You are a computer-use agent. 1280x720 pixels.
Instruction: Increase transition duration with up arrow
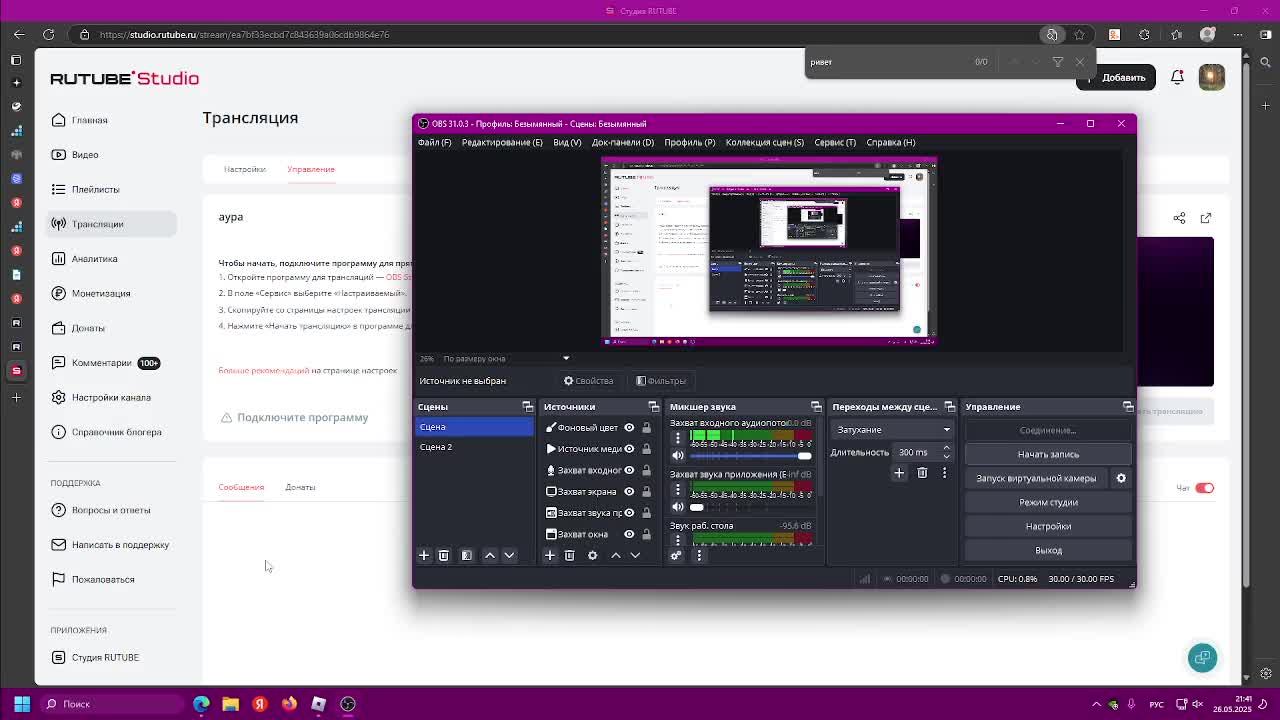point(946,448)
